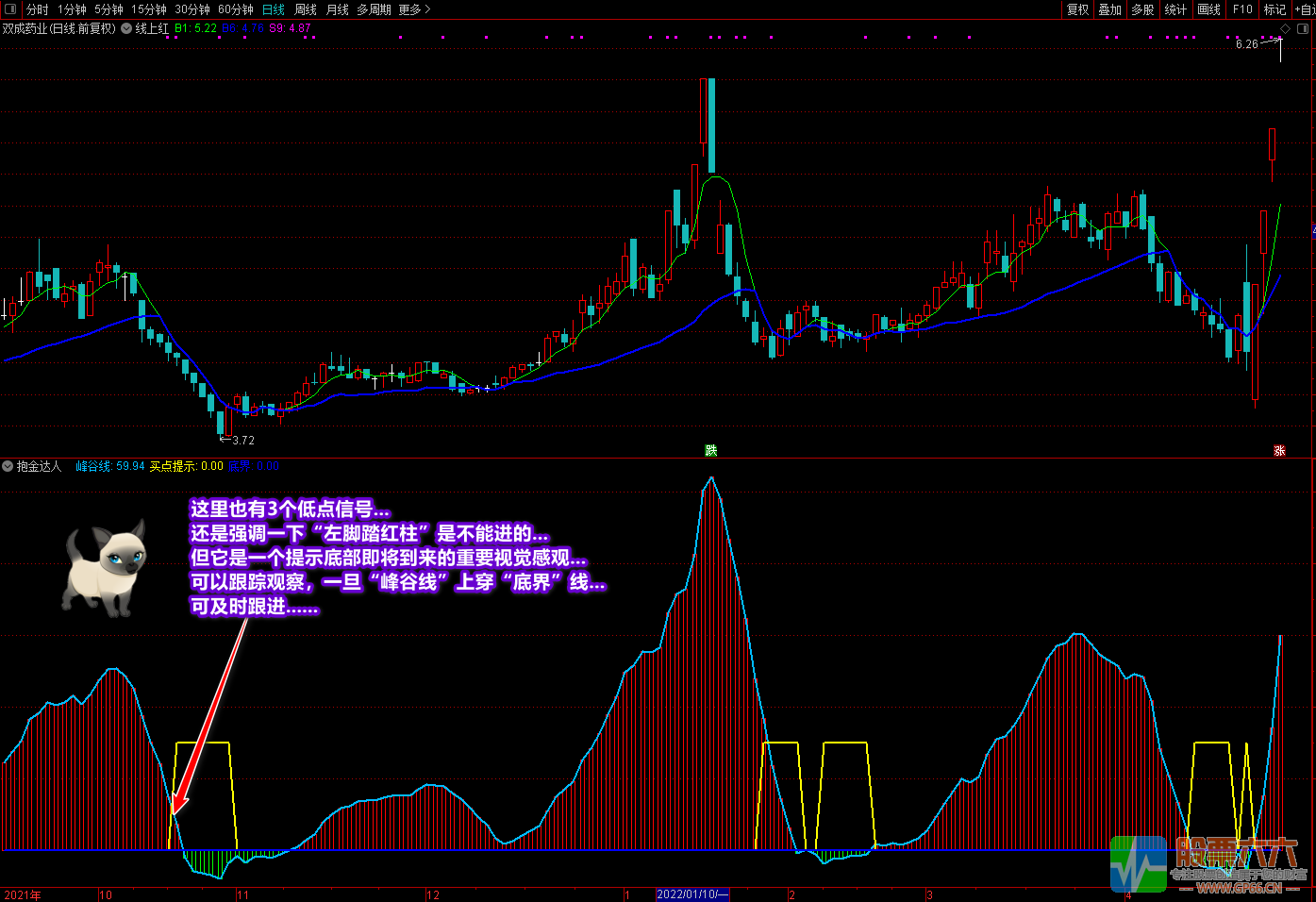Click the 统计 statistics button
Screen dimensions: 1316x902
(x=1175, y=9)
